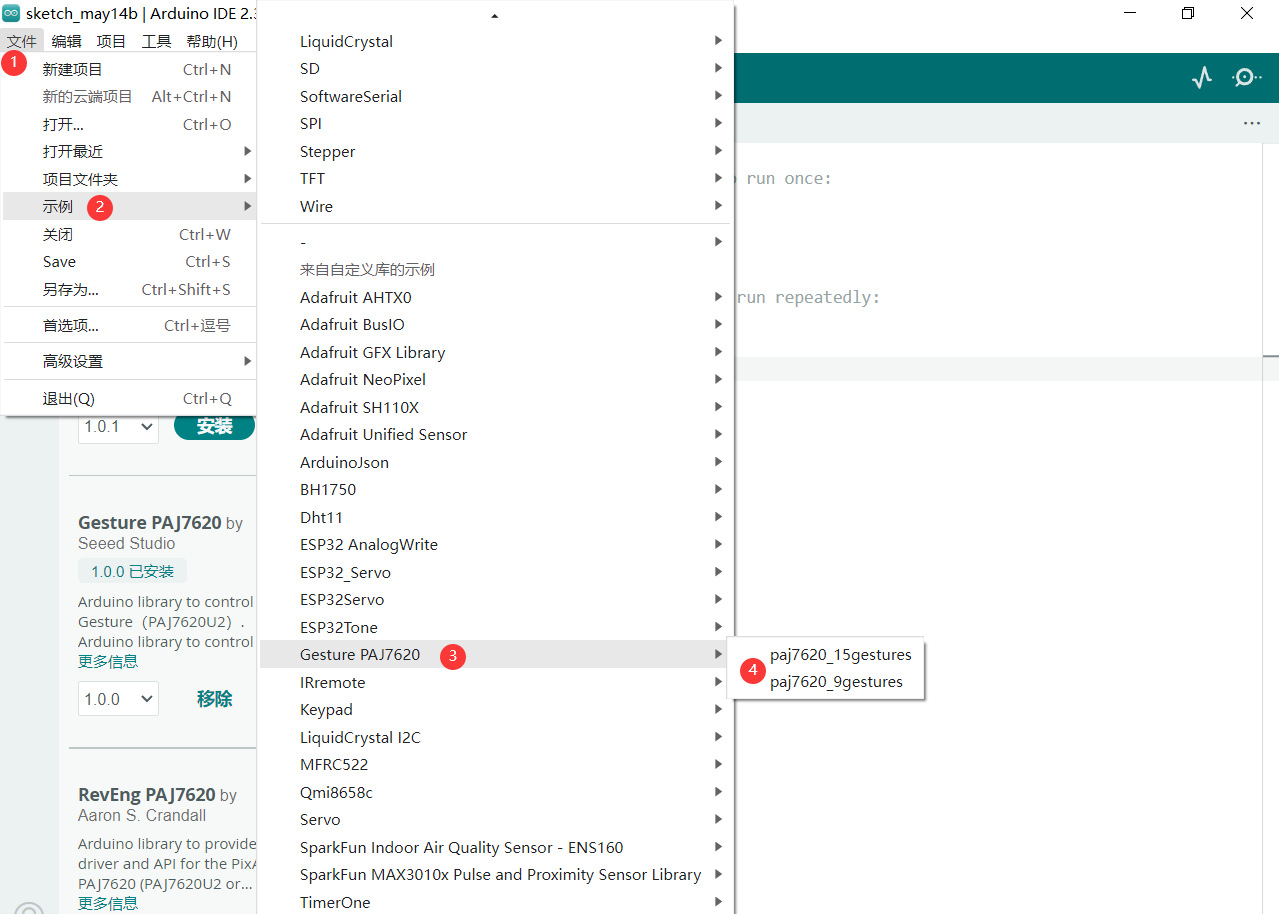Expand the 高级设置 submenu
Viewport: 1279px width, 914px height.
[x=129, y=361]
